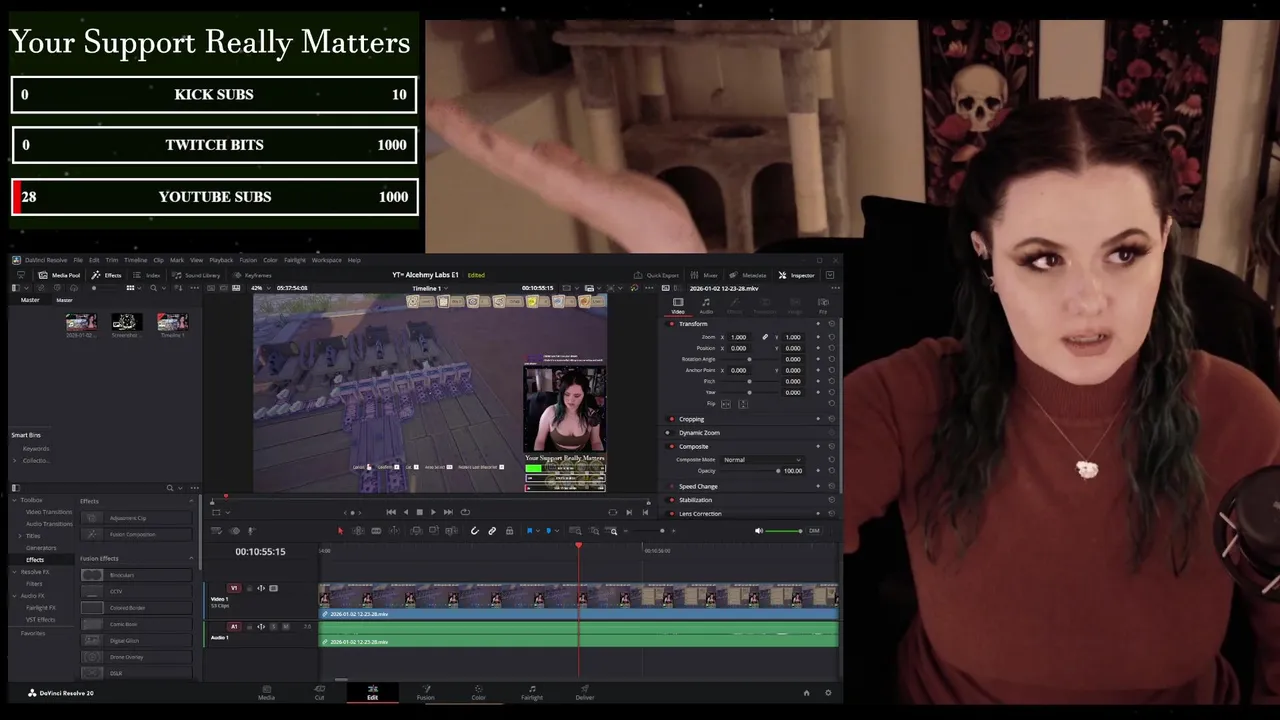The image size is (1280, 720).
Task: Open the Timeline menu
Action: click(x=135, y=260)
